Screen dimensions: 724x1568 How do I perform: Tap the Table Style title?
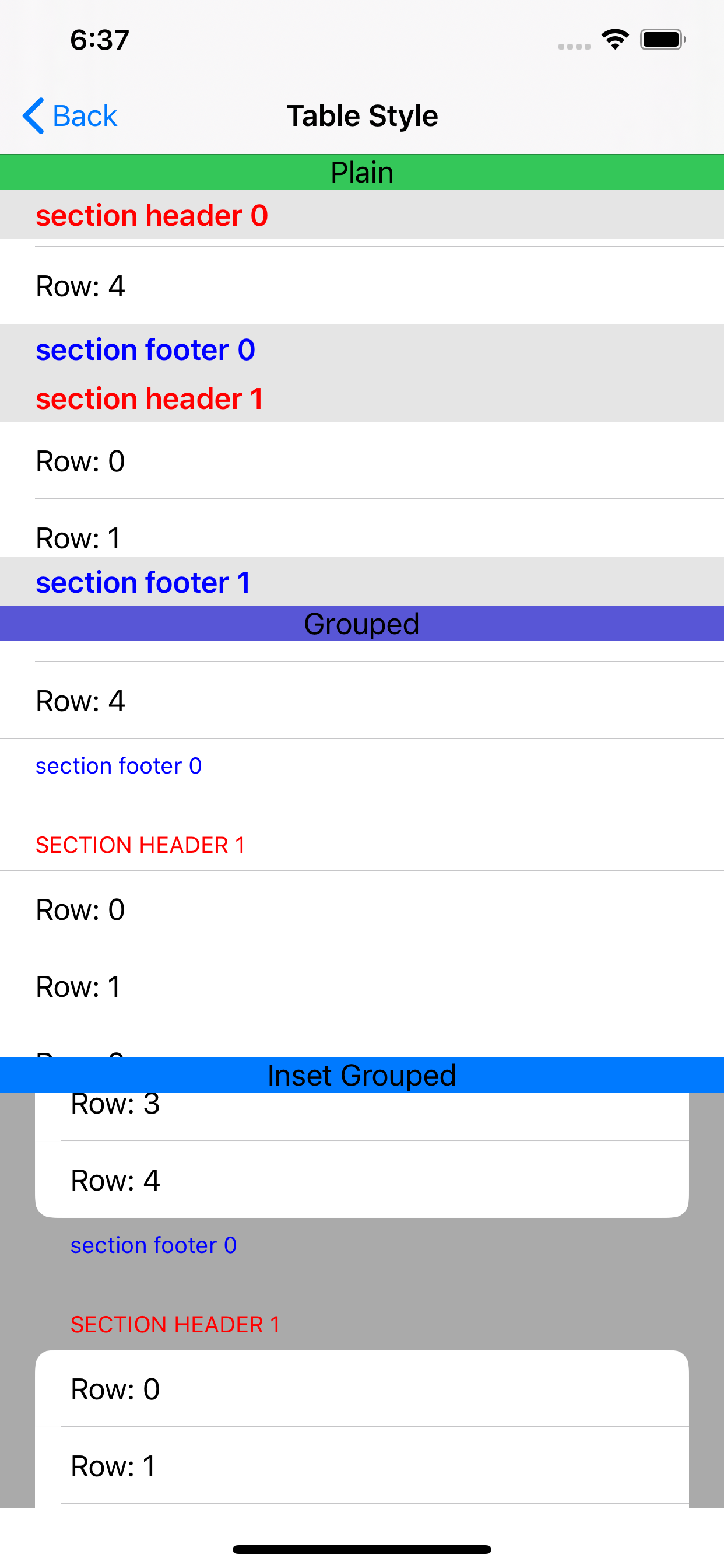coord(362,116)
